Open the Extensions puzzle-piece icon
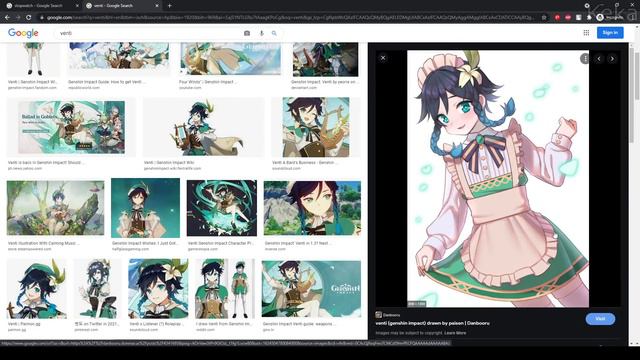Viewport: 640px width, 360px height. pyautogui.click(x=589, y=18)
